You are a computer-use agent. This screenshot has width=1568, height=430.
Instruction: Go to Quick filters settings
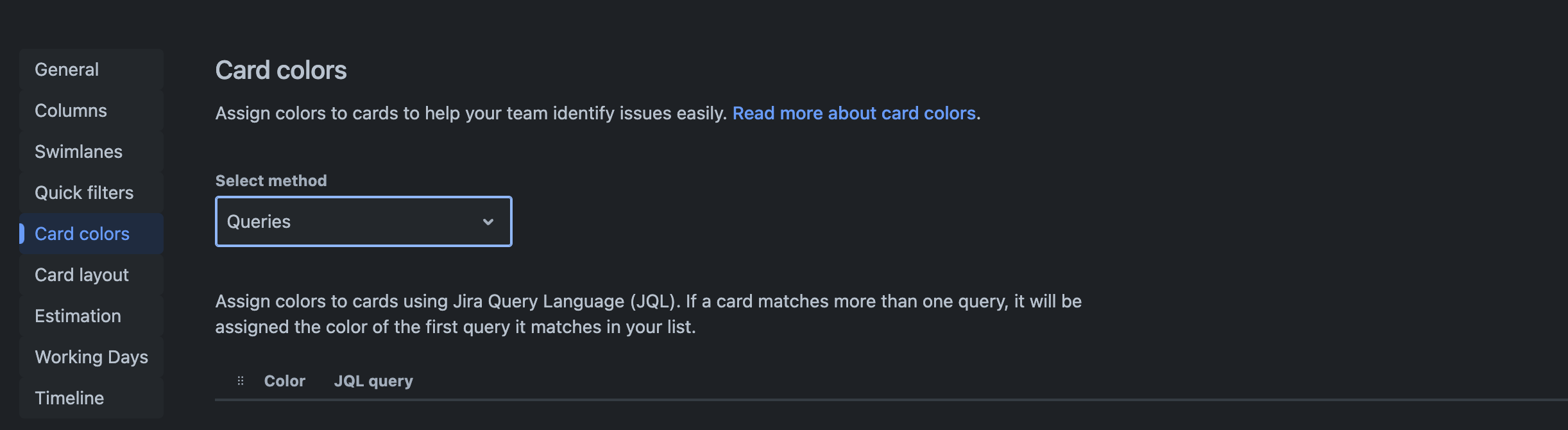point(83,193)
